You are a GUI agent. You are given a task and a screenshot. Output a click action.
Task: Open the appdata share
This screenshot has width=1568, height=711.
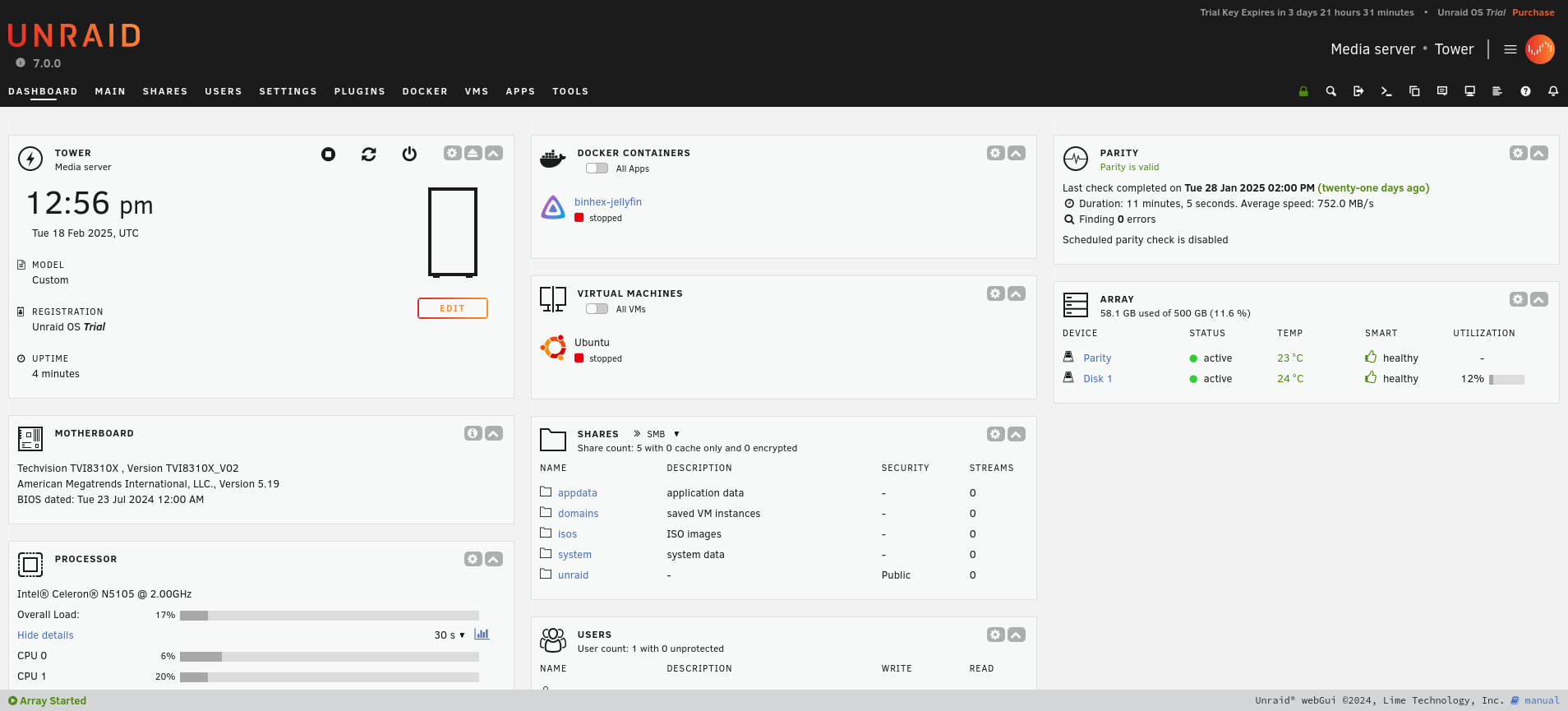578,493
